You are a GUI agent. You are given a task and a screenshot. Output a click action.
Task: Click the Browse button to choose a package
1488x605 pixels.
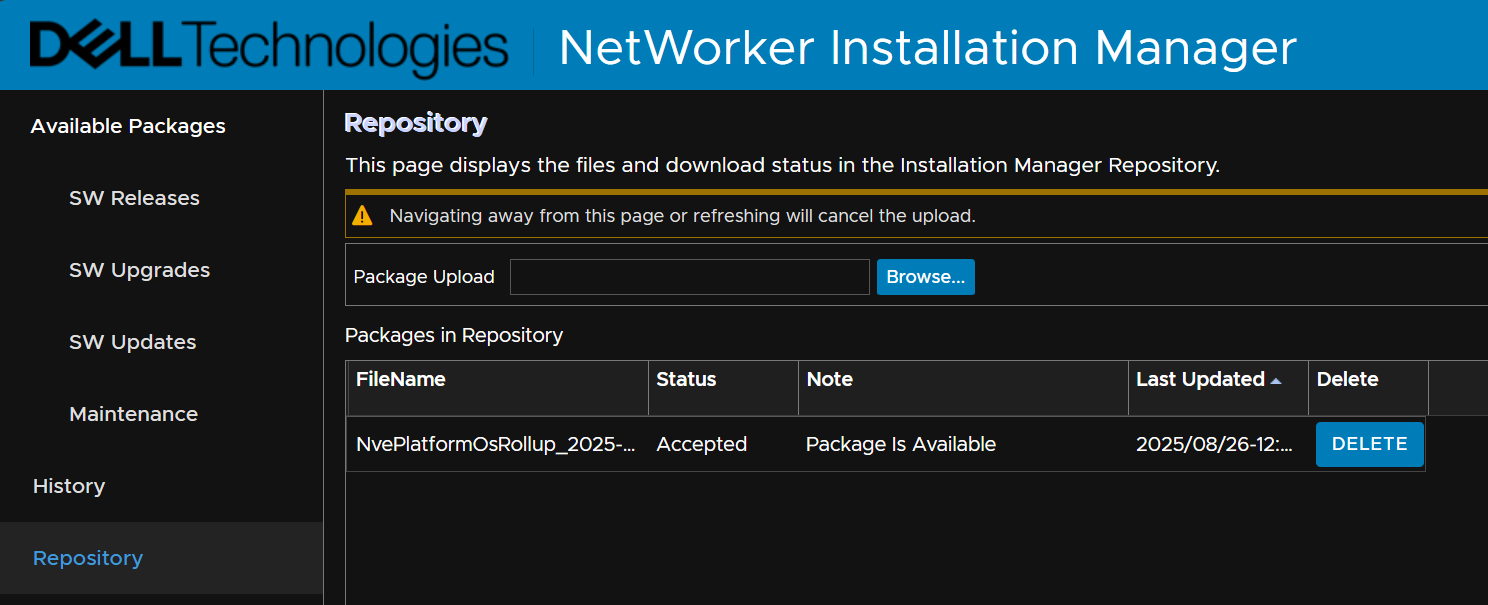coord(925,277)
